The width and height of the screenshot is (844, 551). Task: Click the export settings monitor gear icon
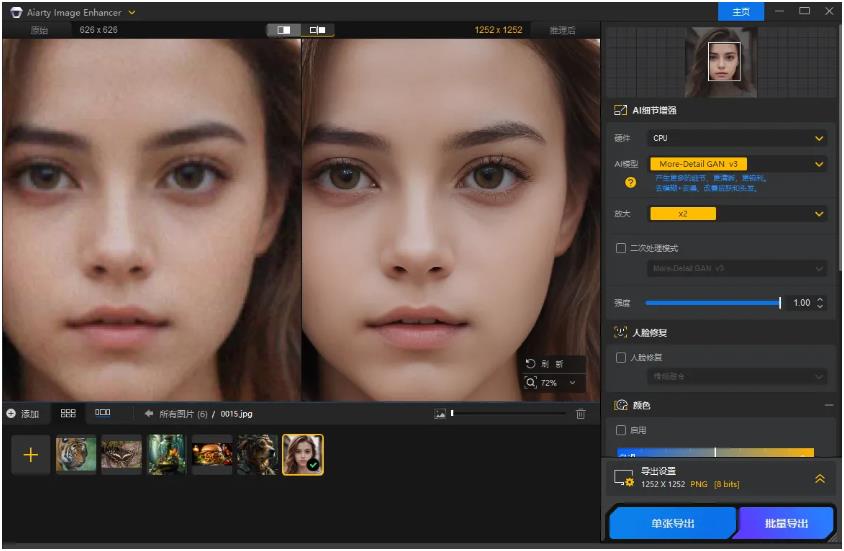[624, 478]
